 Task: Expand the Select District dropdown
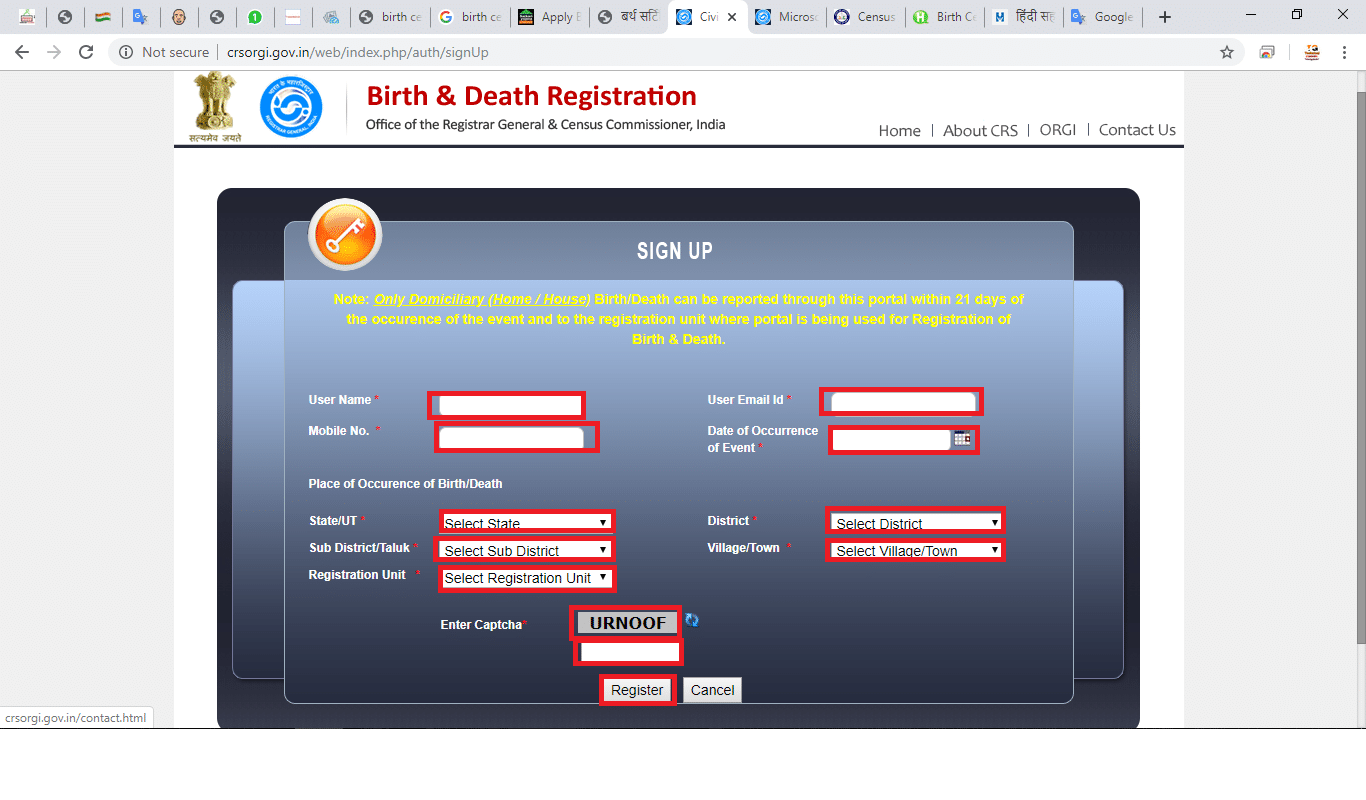tap(916, 522)
